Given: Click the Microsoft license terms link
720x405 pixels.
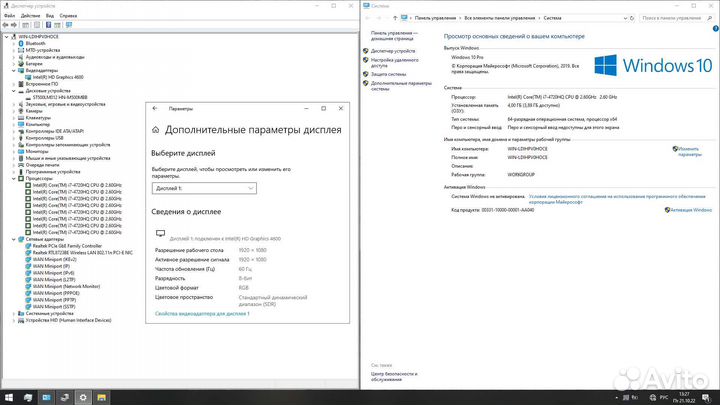Looking at the screenshot, I should tap(617, 199).
